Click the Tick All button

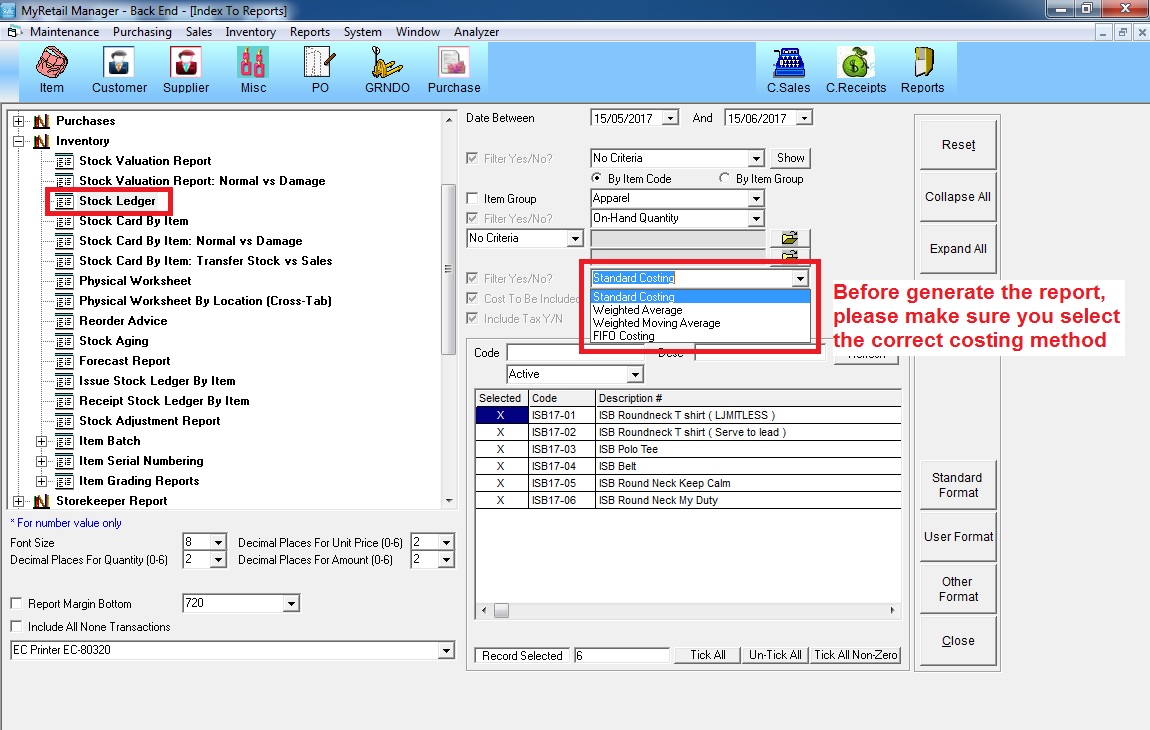(x=707, y=655)
